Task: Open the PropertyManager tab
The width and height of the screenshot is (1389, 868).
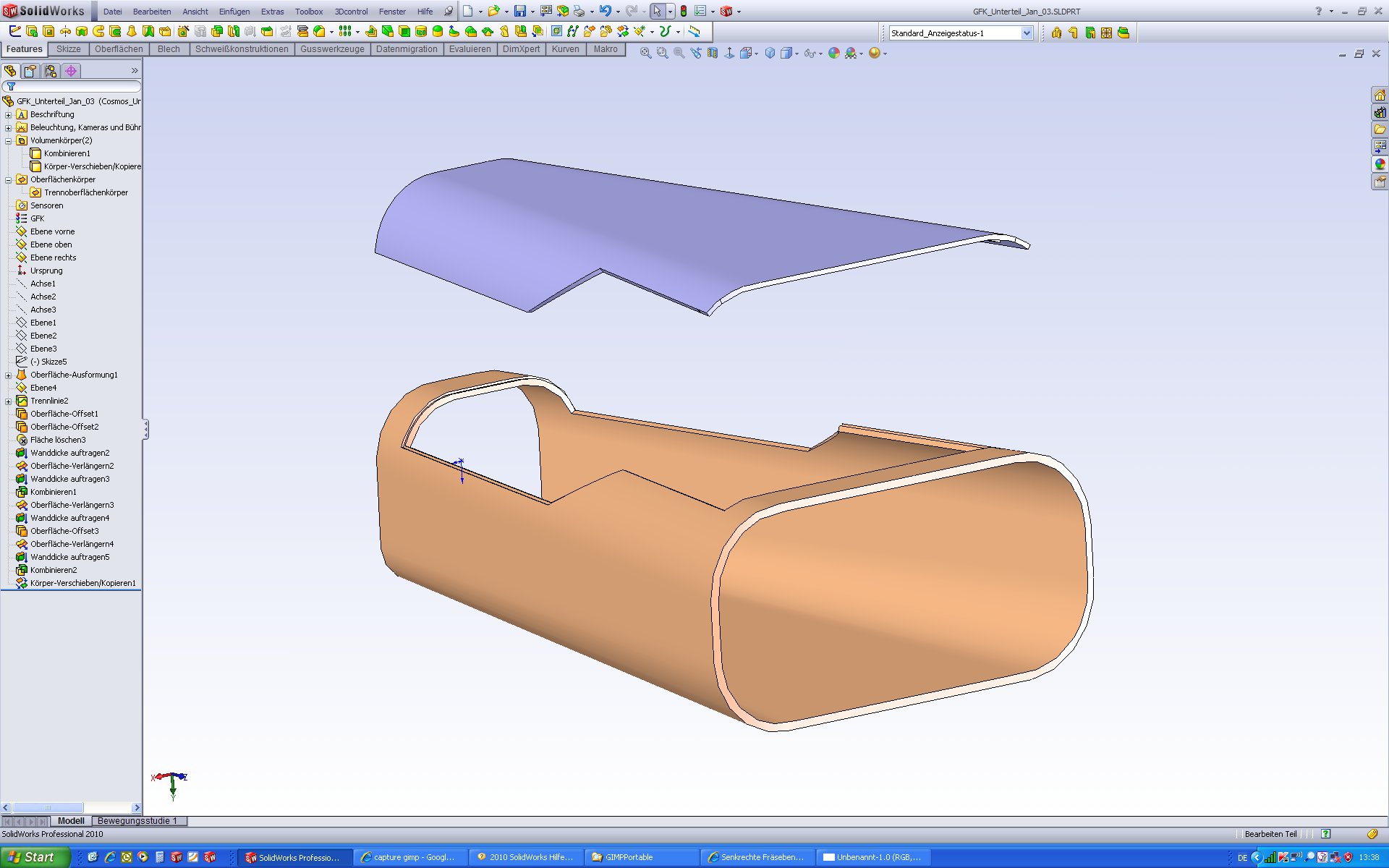Action: [x=30, y=71]
